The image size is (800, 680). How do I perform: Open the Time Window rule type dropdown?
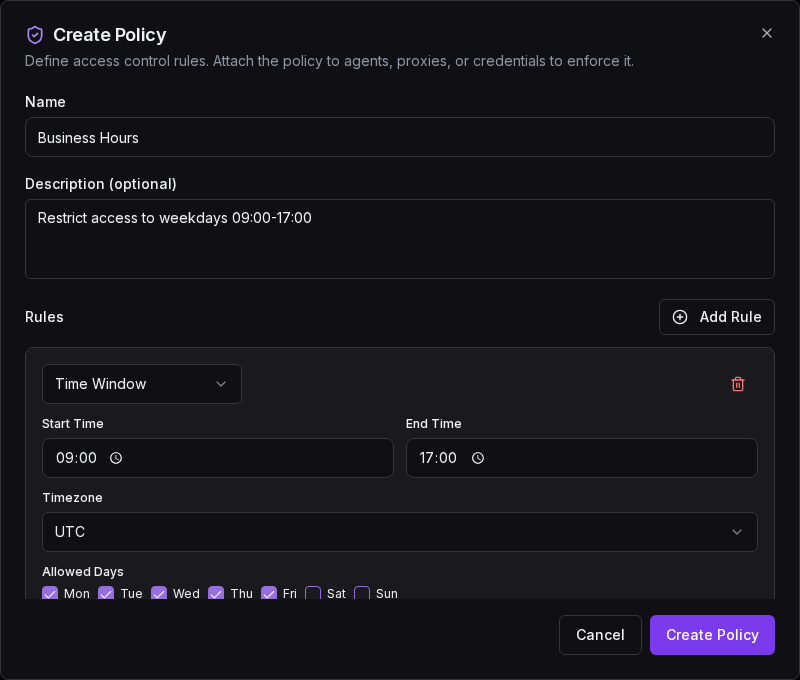142,384
